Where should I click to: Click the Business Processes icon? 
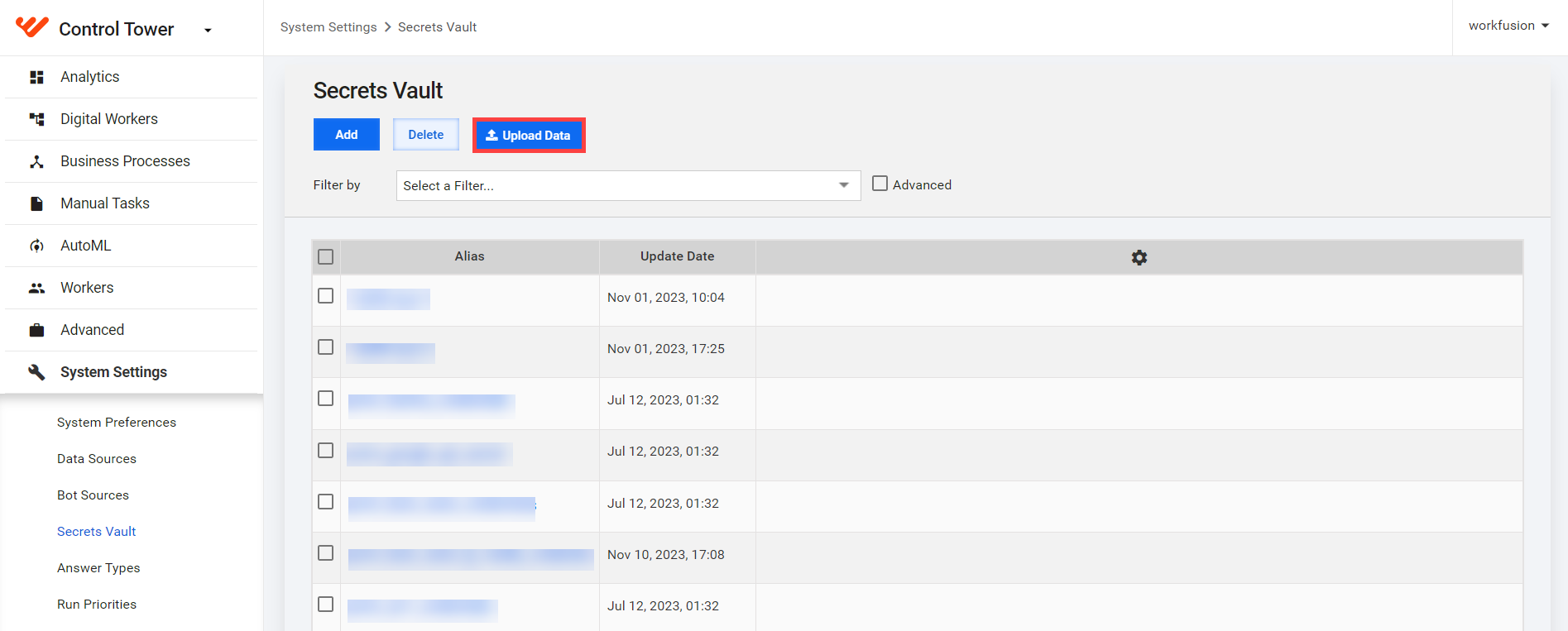click(36, 161)
